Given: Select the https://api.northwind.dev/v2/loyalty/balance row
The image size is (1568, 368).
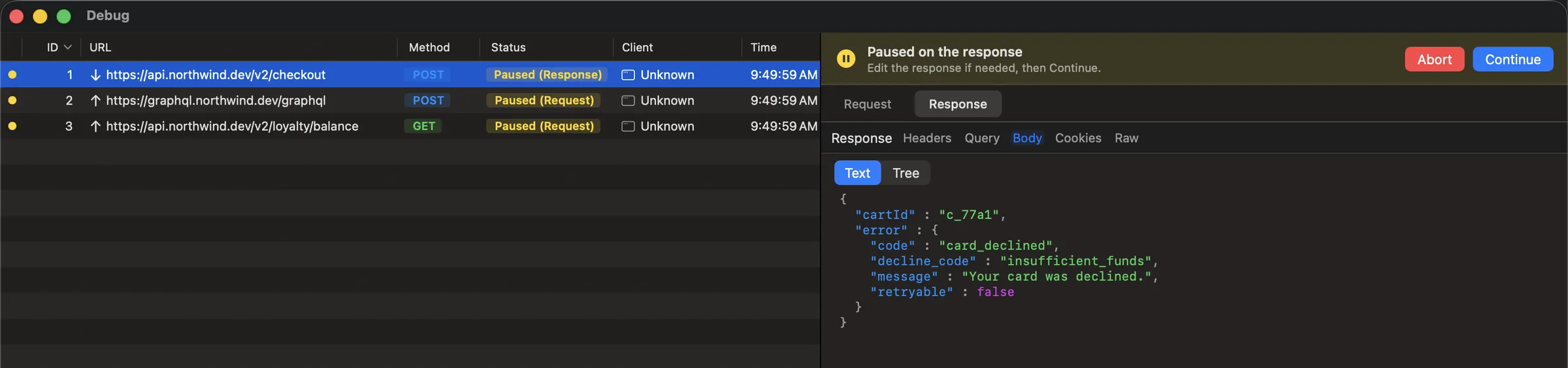Looking at the screenshot, I should coord(410,125).
